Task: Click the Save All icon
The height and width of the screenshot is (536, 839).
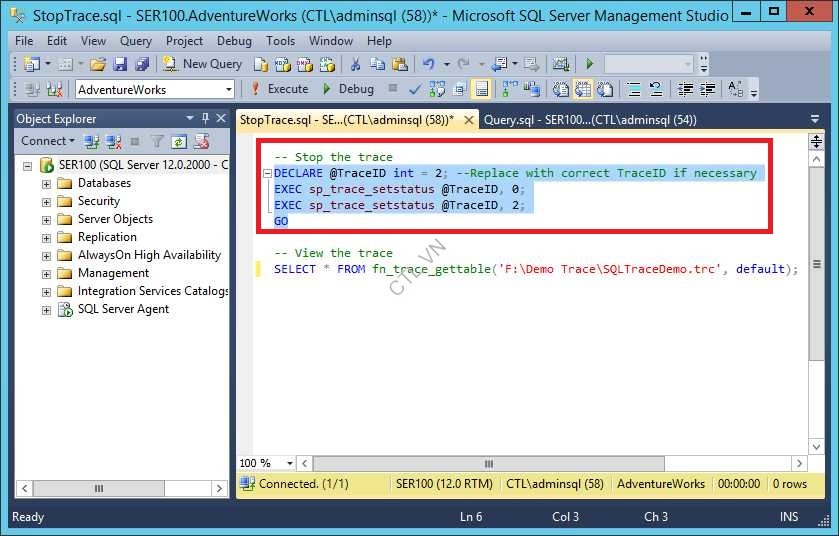Action: pyautogui.click(x=140, y=64)
